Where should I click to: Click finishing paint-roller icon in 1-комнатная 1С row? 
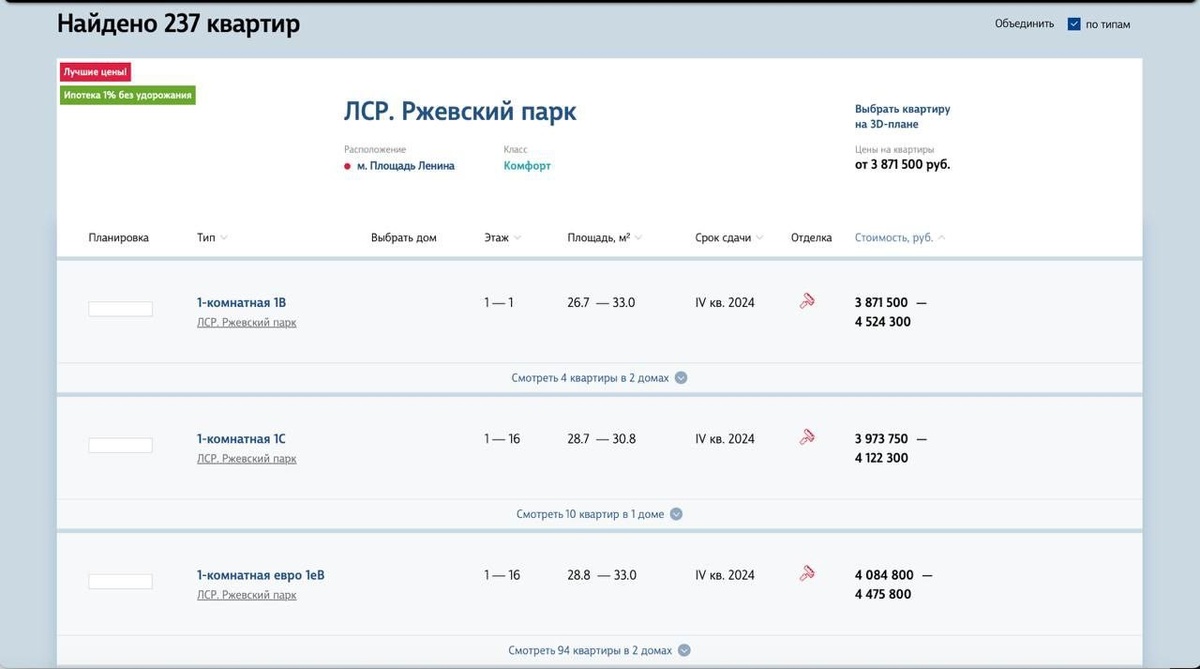pyautogui.click(x=807, y=436)
